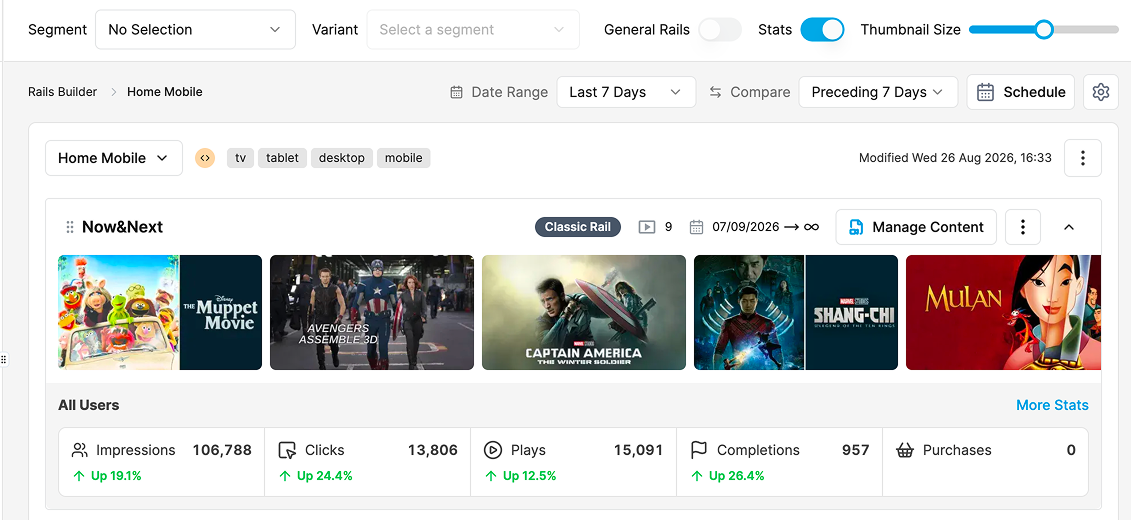The height and width of the screenshot is (520, 1131).
Task: Click the Compare arrows icon
Action: [x=716, y=92]
